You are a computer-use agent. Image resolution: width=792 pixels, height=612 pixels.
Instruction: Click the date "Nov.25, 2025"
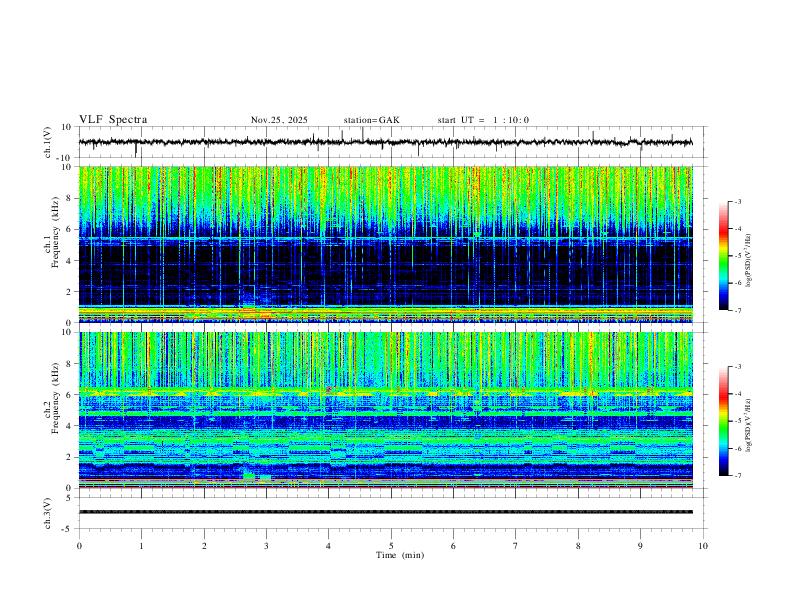(x=279, y=120)
